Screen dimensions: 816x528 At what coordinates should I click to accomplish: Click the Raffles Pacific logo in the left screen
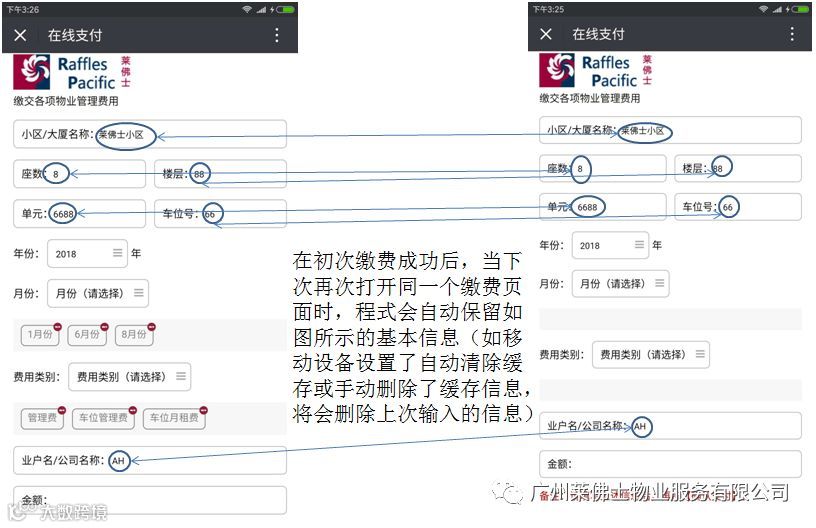pyautogui.click(x=72, y=72)
